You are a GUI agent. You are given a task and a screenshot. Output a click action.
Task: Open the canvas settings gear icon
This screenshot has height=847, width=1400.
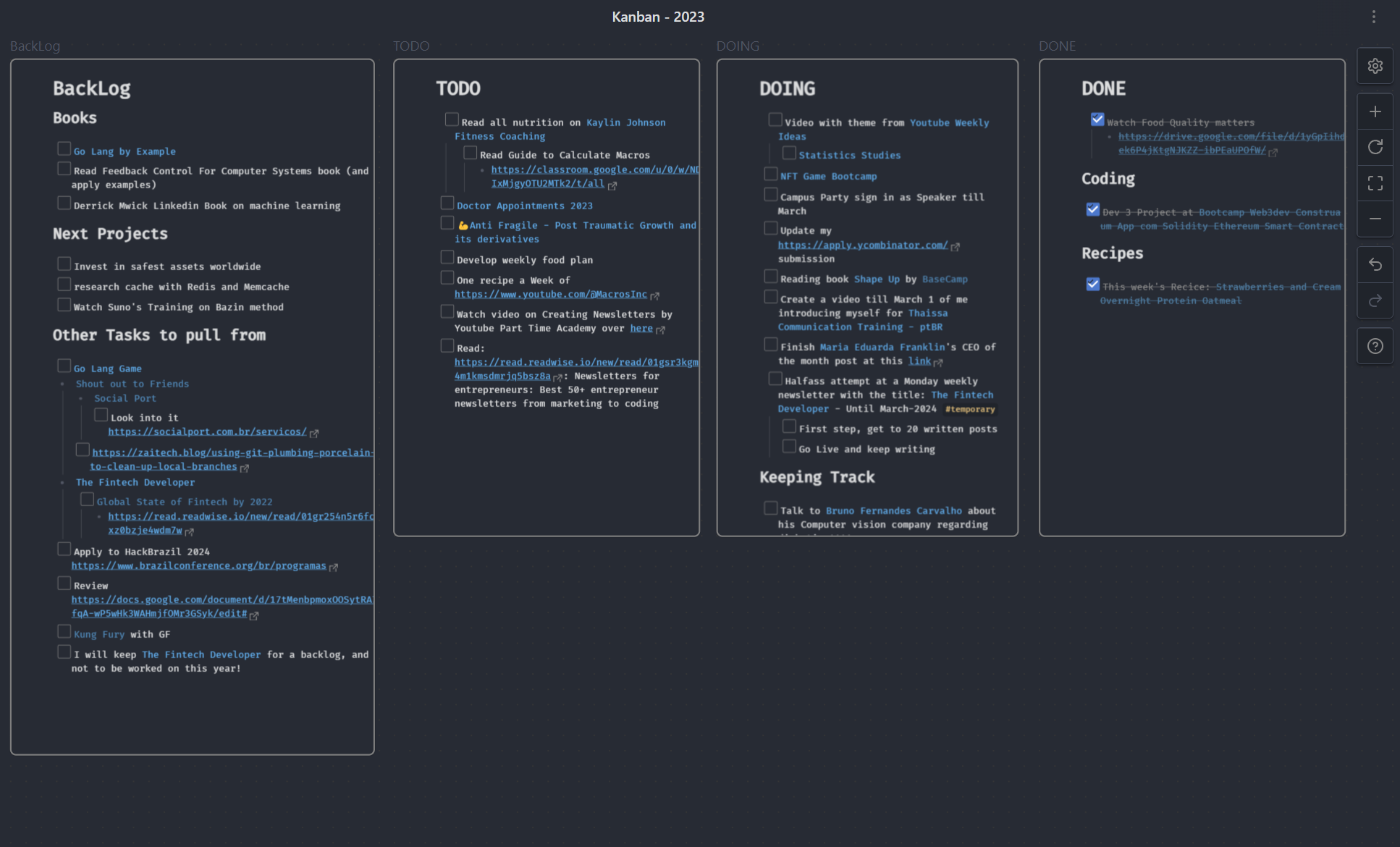1375,66
